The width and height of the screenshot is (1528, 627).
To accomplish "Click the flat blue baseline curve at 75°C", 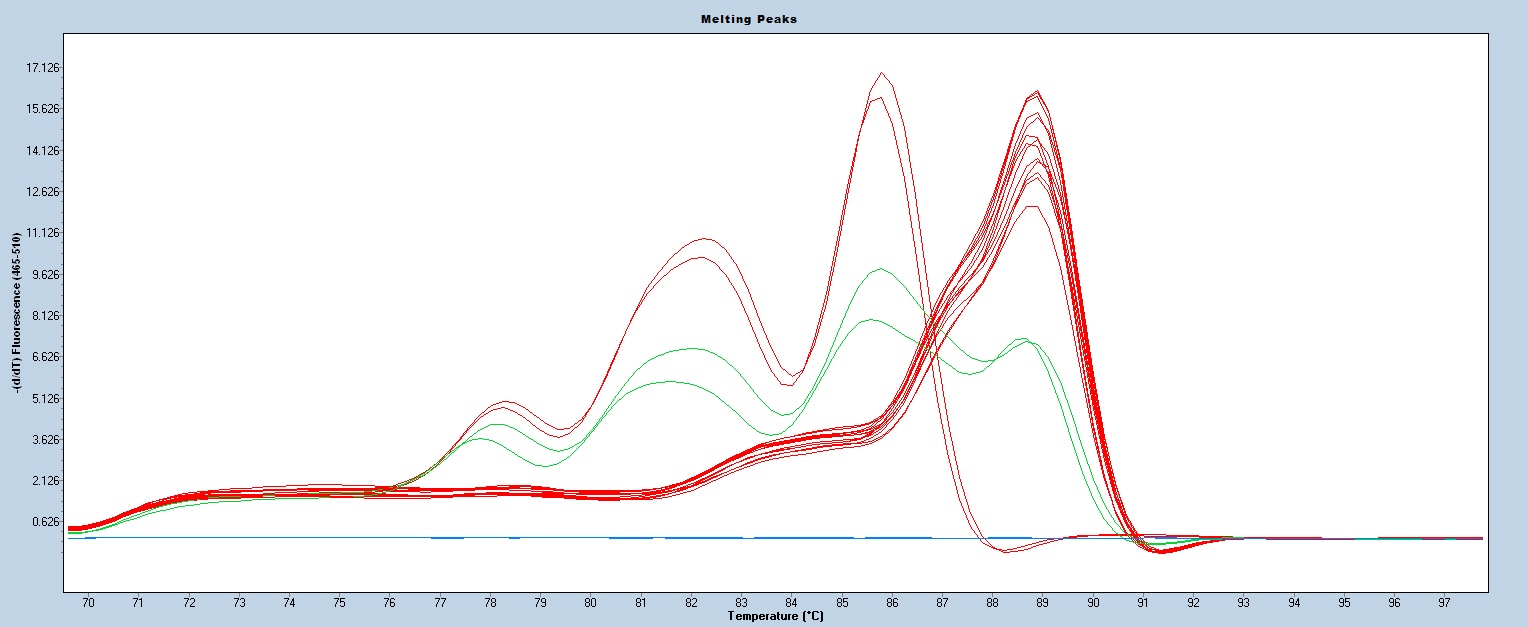I will (339, 538).
